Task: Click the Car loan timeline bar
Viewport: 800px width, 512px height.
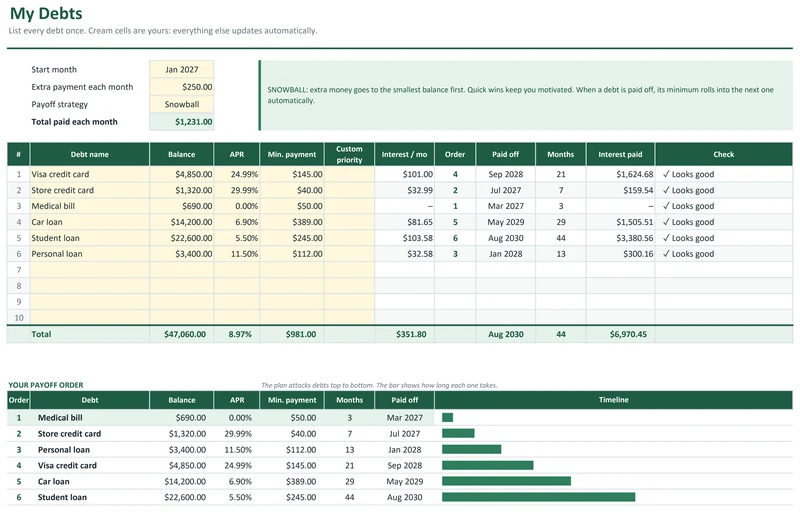Action: tap(506, 481)
